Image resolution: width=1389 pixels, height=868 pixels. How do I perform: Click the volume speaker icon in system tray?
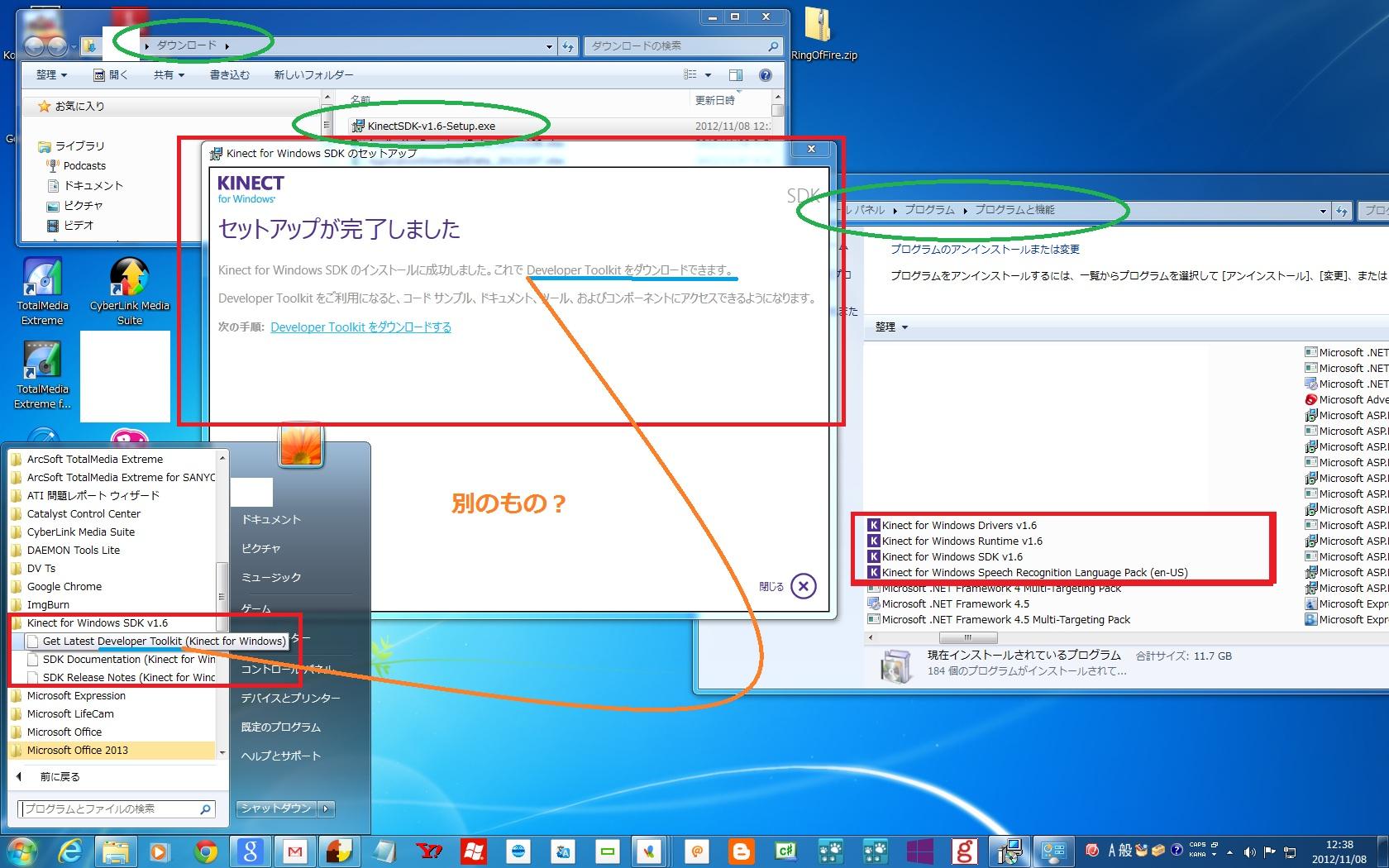pyautogui.click(x=1249, y=851)
